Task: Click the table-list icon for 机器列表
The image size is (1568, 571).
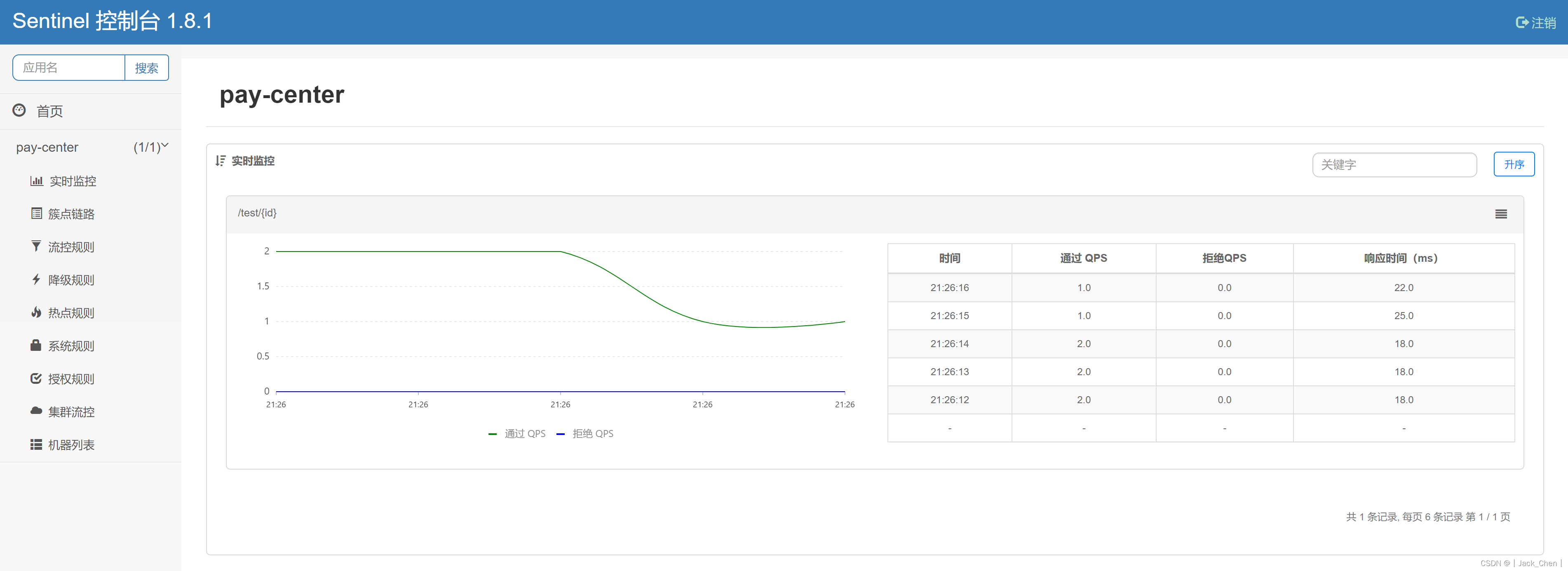Action: pos(37,444)
